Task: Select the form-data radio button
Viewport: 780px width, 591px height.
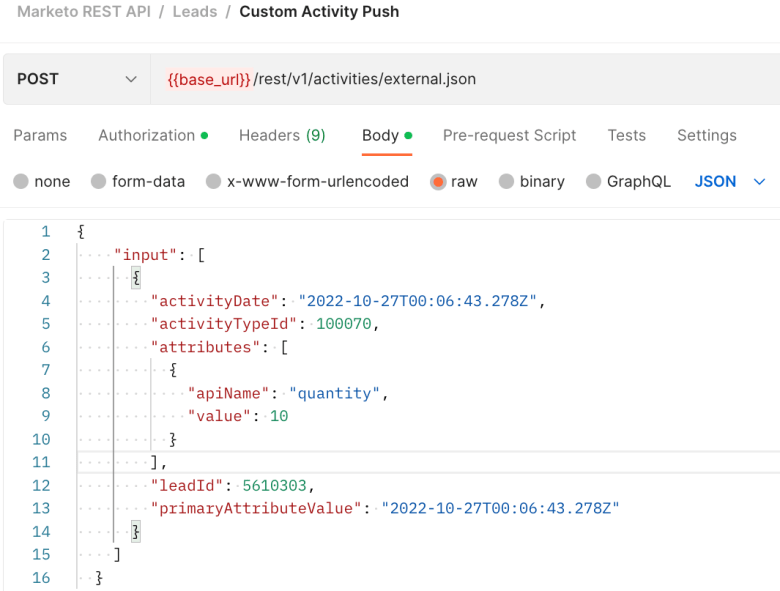Action: point(98,182)
